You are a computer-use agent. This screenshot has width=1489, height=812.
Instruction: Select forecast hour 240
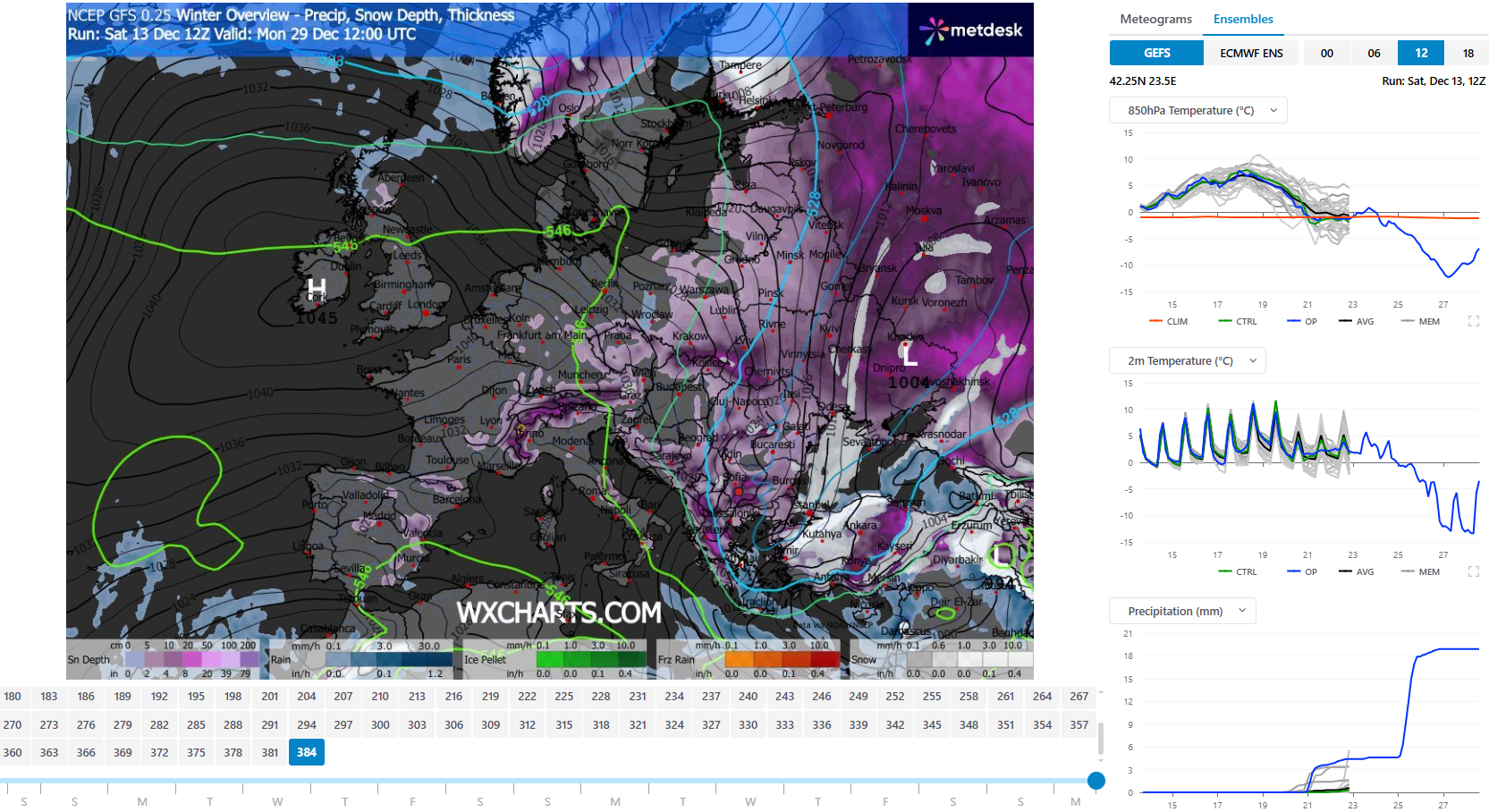(x=748, y=697)
